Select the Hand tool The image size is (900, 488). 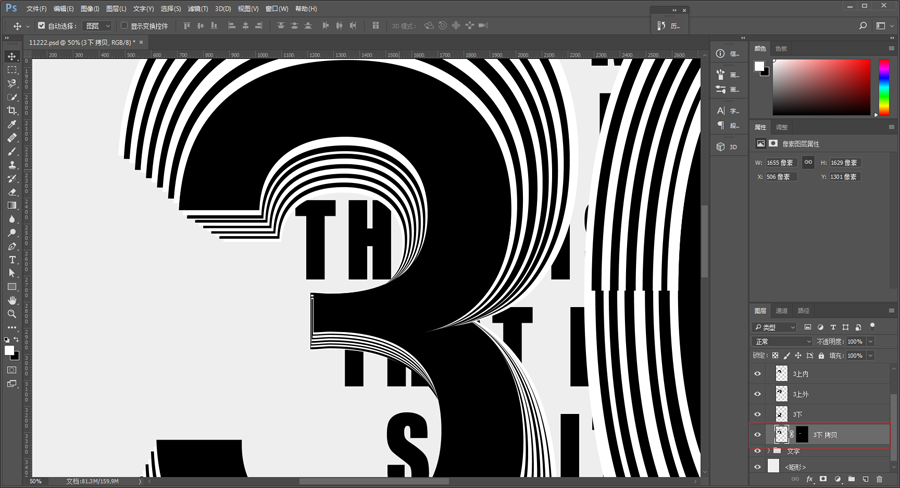tap(11, 300)
